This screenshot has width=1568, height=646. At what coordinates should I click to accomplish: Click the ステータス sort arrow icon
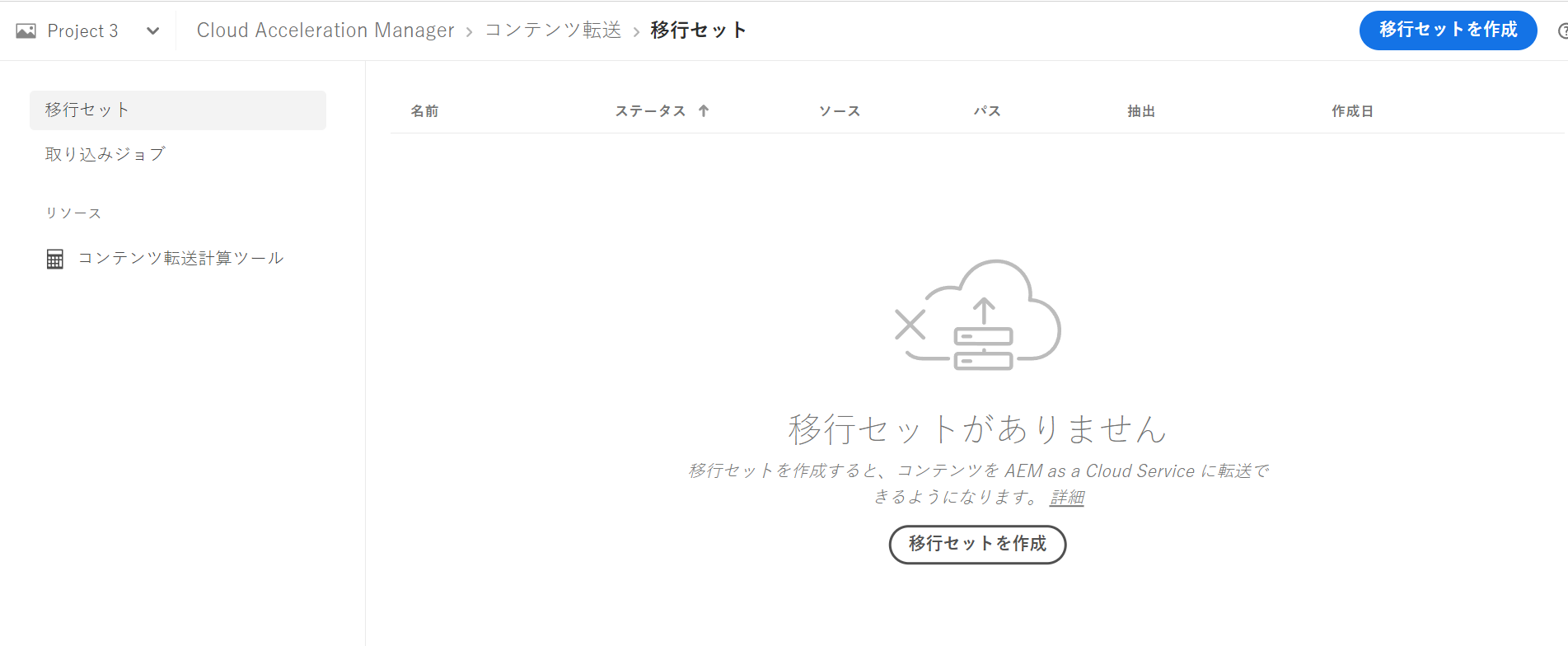704,110
